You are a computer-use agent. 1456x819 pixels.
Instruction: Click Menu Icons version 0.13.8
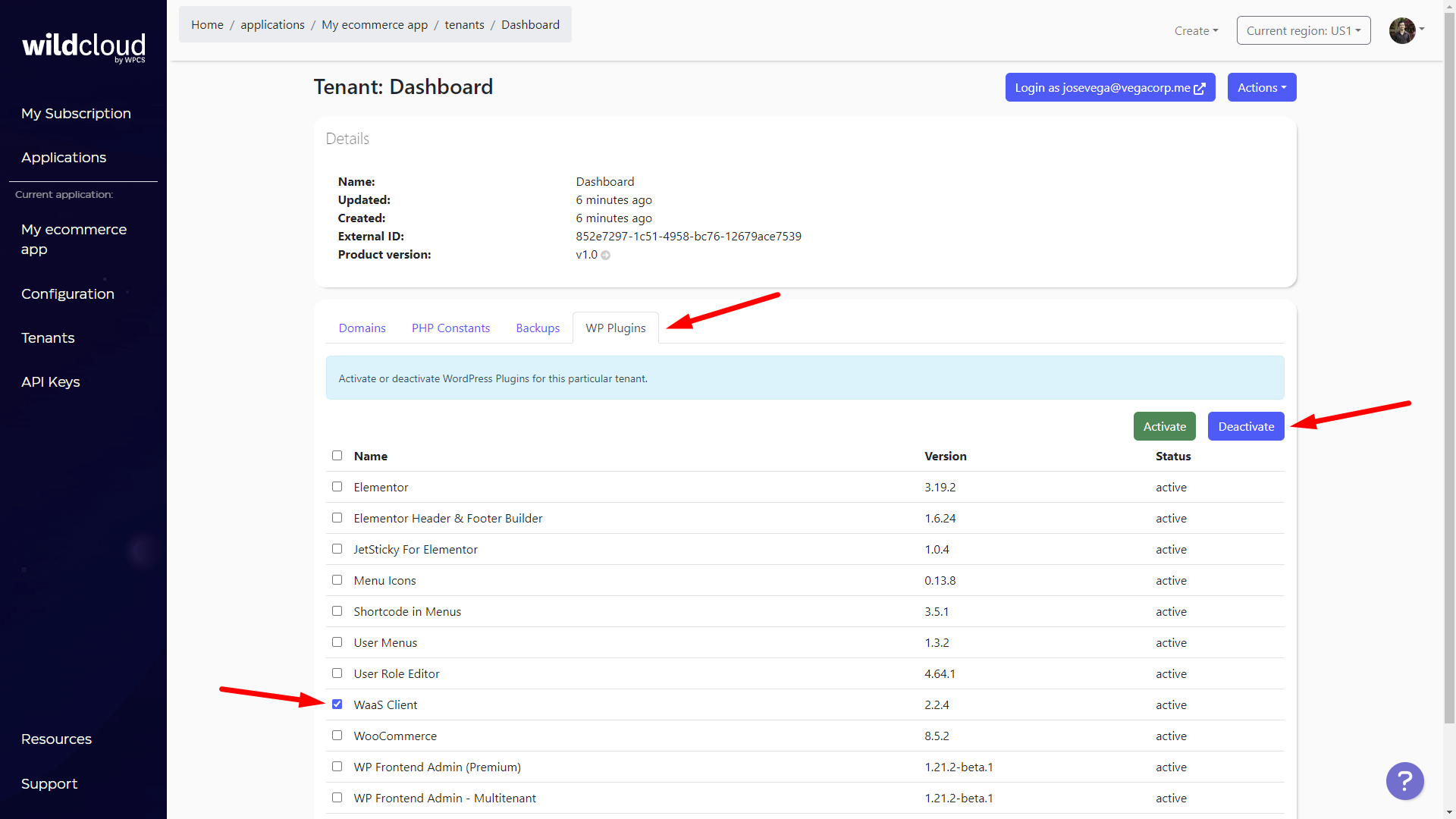[x=940, y=580]
